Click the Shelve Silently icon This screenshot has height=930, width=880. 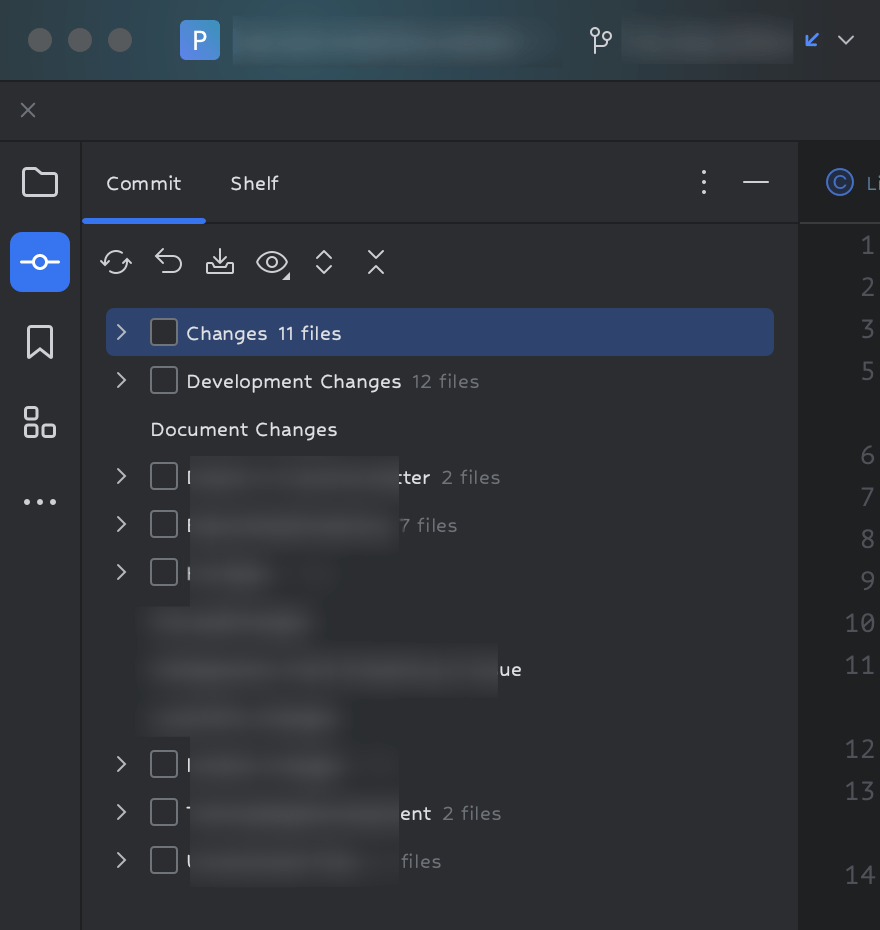[220, 262]
